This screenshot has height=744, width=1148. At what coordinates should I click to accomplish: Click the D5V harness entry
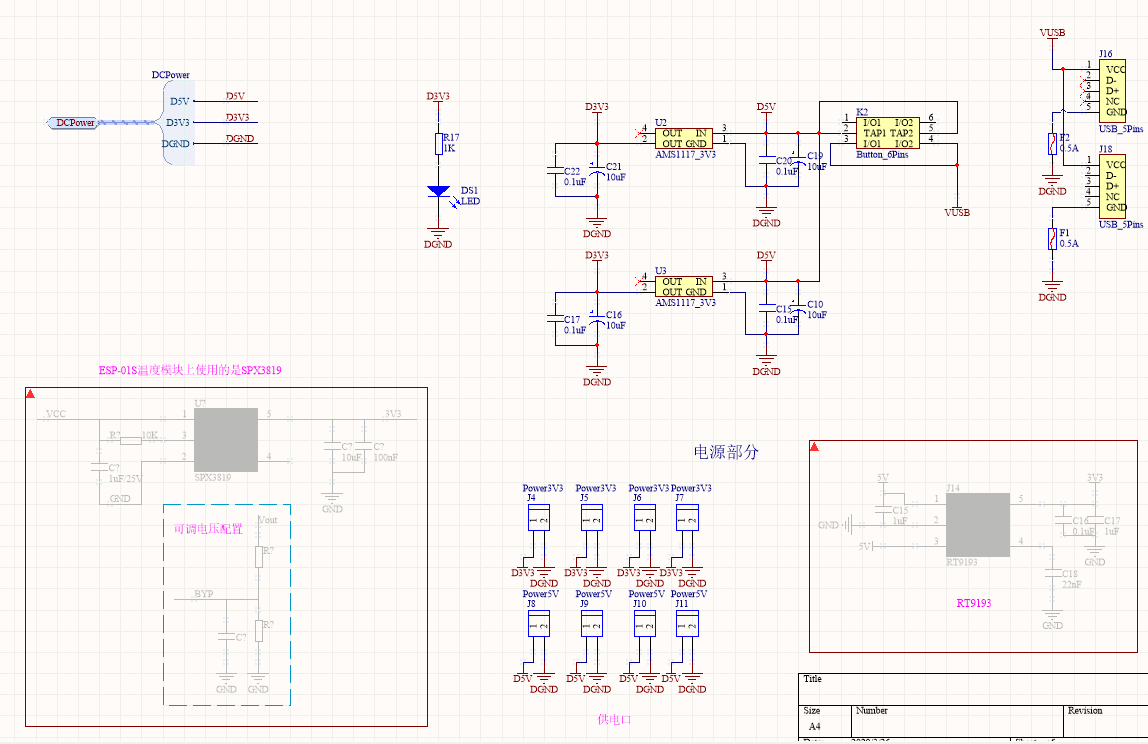[x=180, y=101]
